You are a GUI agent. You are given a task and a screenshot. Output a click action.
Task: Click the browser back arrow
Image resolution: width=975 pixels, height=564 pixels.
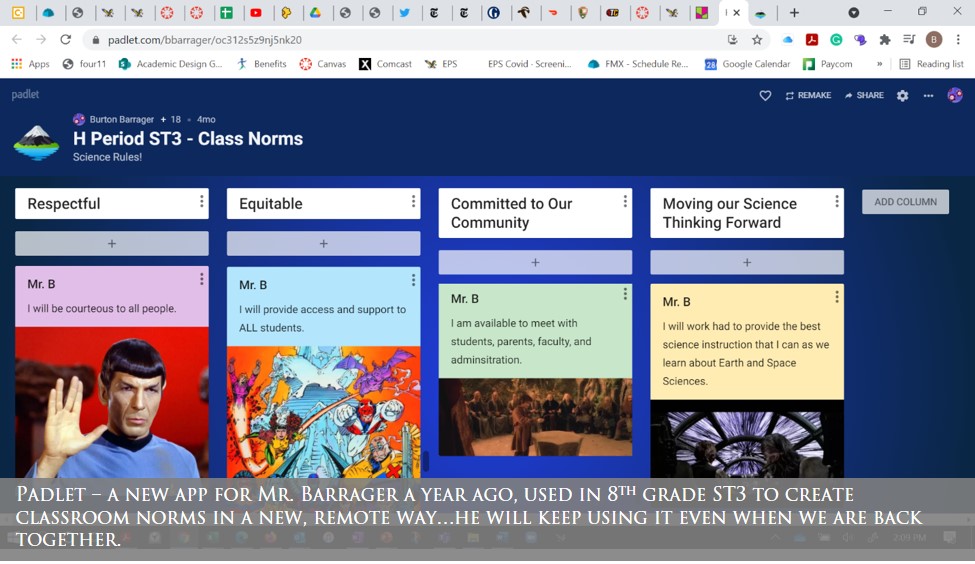click(16, 40)
